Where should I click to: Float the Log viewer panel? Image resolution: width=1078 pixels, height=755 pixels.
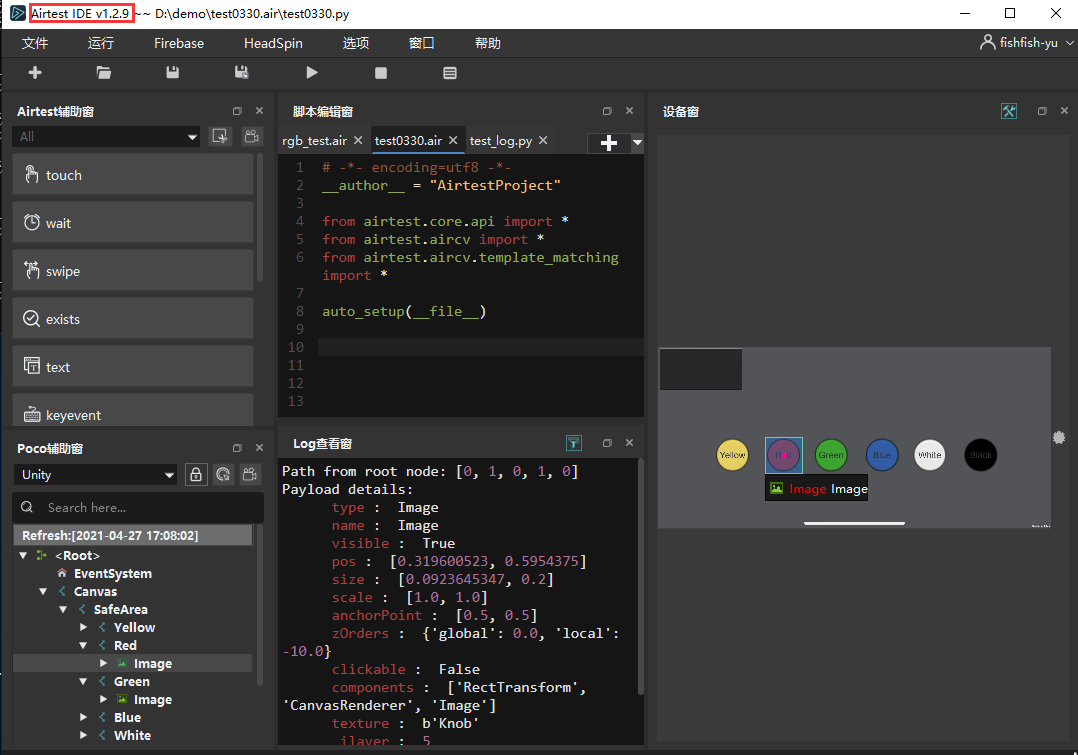click(607, 443)
